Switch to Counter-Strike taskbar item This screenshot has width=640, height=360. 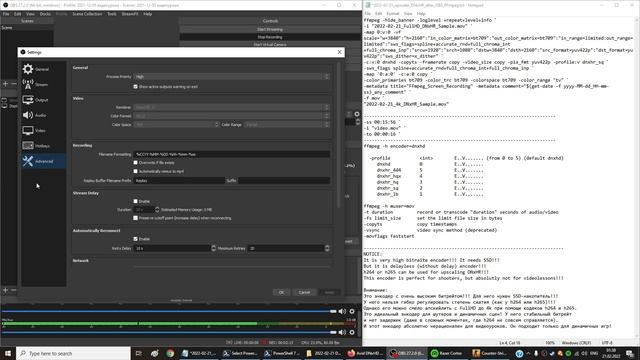point(489,353)
